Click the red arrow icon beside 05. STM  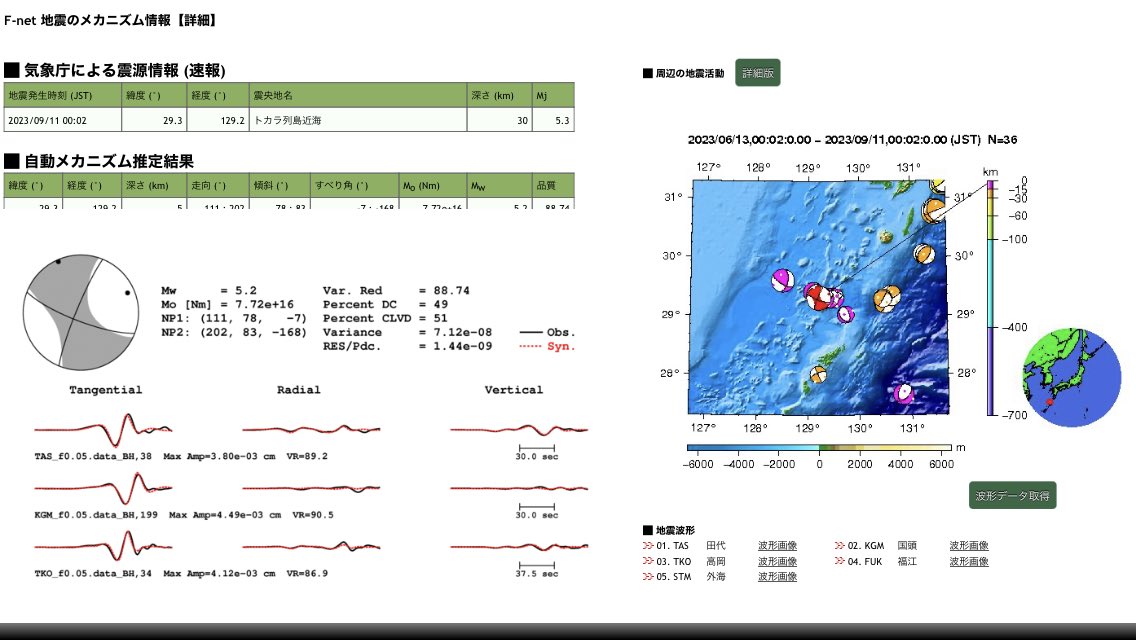coord(648,576)
